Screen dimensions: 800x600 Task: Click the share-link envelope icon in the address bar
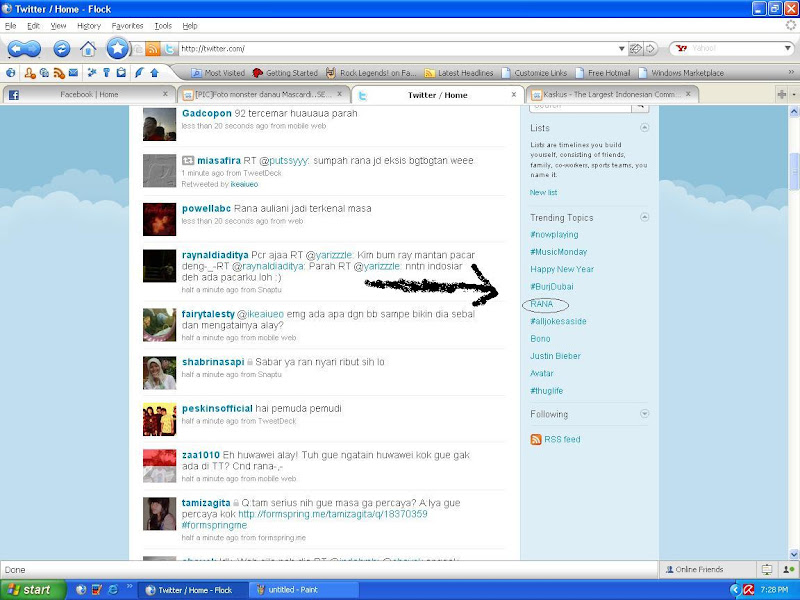[x=635, y=49]
